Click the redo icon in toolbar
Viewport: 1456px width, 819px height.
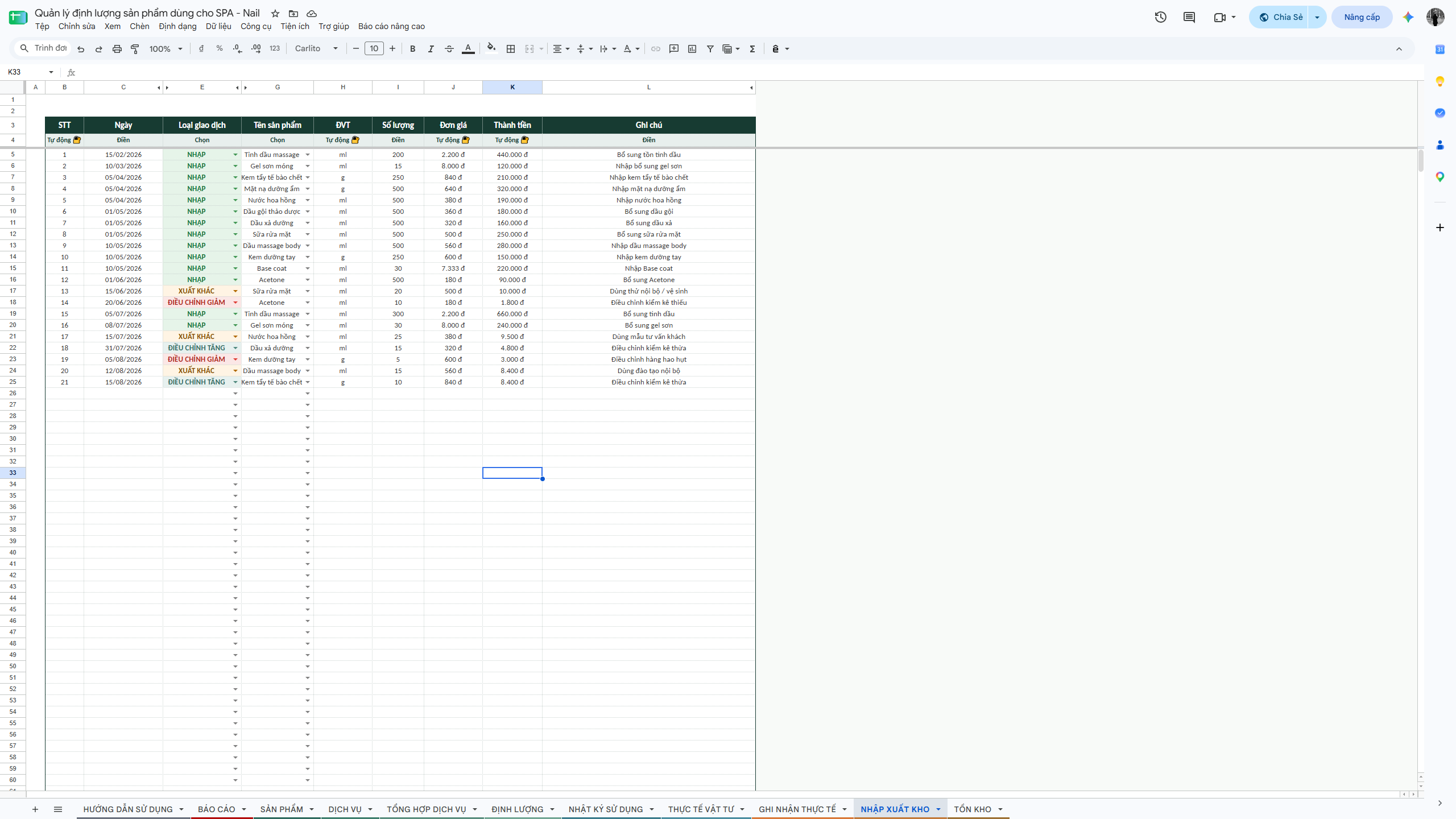(x=99, y=49)
